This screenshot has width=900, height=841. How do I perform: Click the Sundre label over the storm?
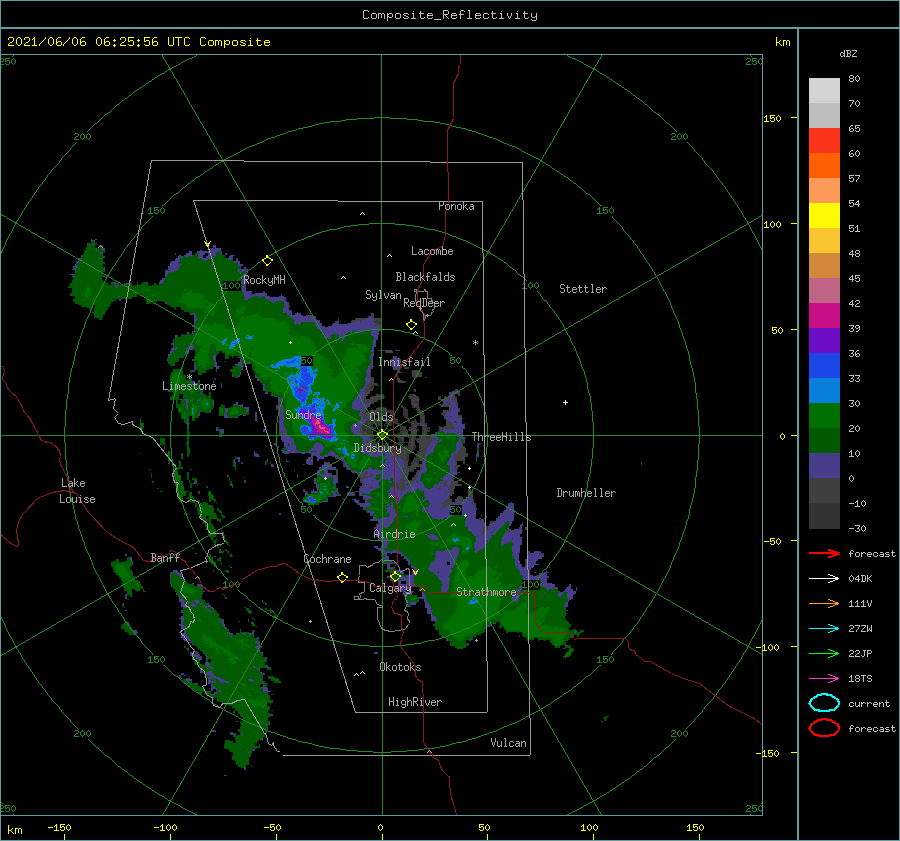[303, 414]
